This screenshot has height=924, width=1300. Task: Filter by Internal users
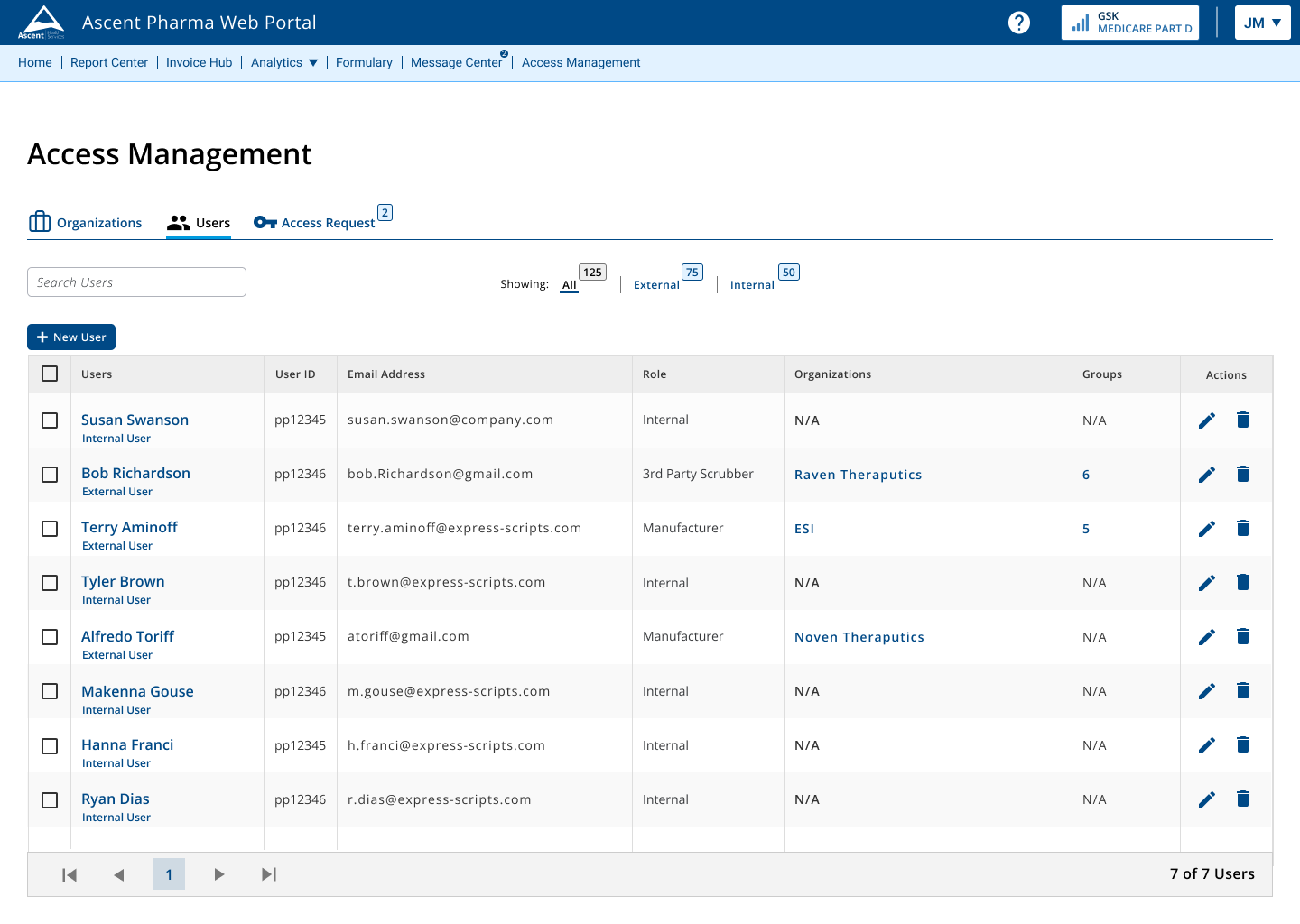tap(752, 284)
